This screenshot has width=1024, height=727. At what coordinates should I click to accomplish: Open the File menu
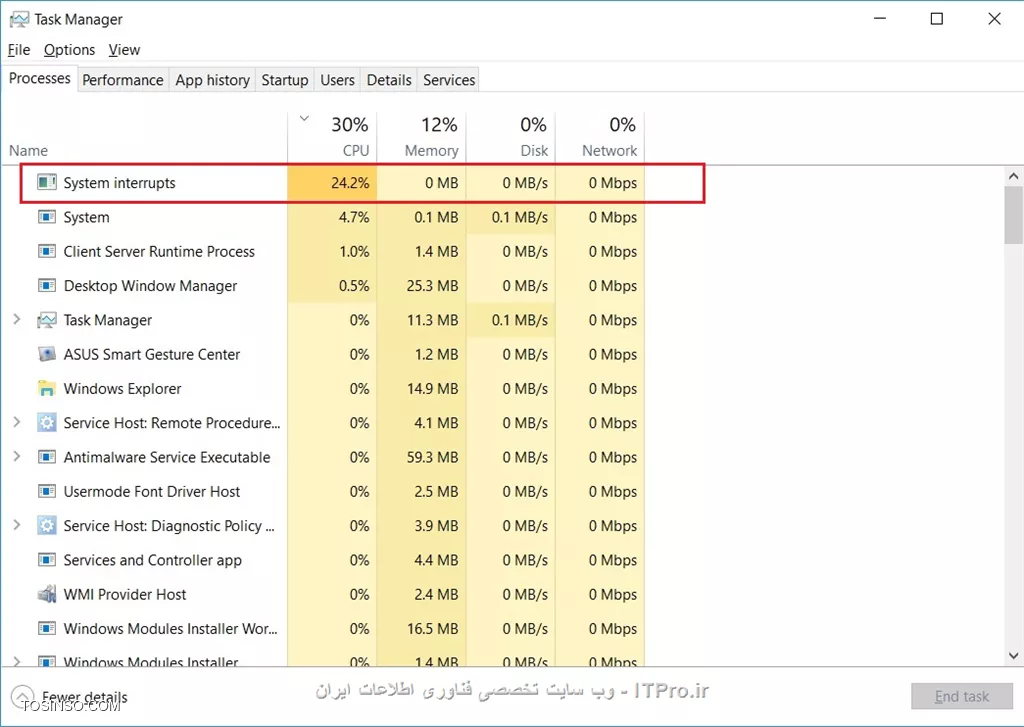[19, 50]
